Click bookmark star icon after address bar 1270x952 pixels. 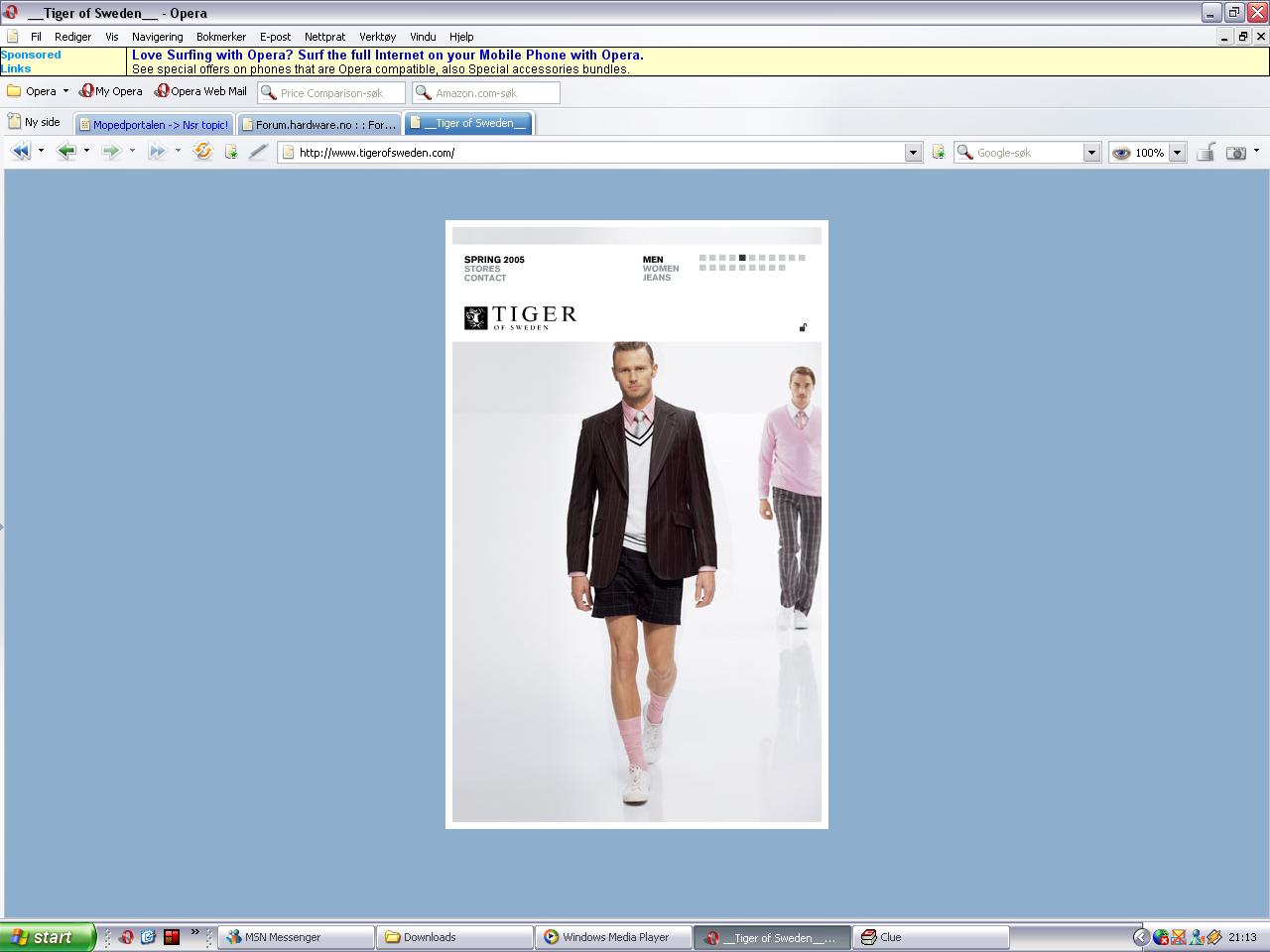[939, 152]
